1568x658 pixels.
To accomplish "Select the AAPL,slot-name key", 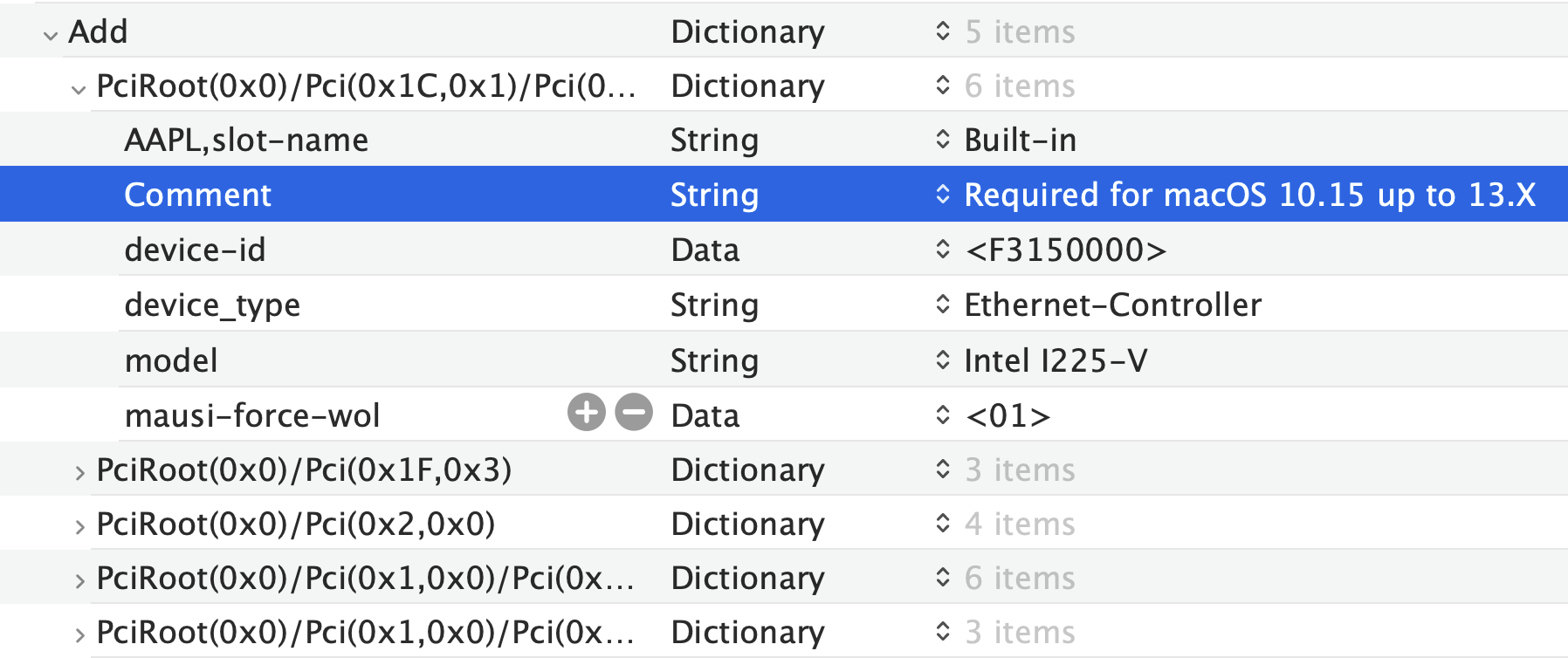I will point(246,141).
